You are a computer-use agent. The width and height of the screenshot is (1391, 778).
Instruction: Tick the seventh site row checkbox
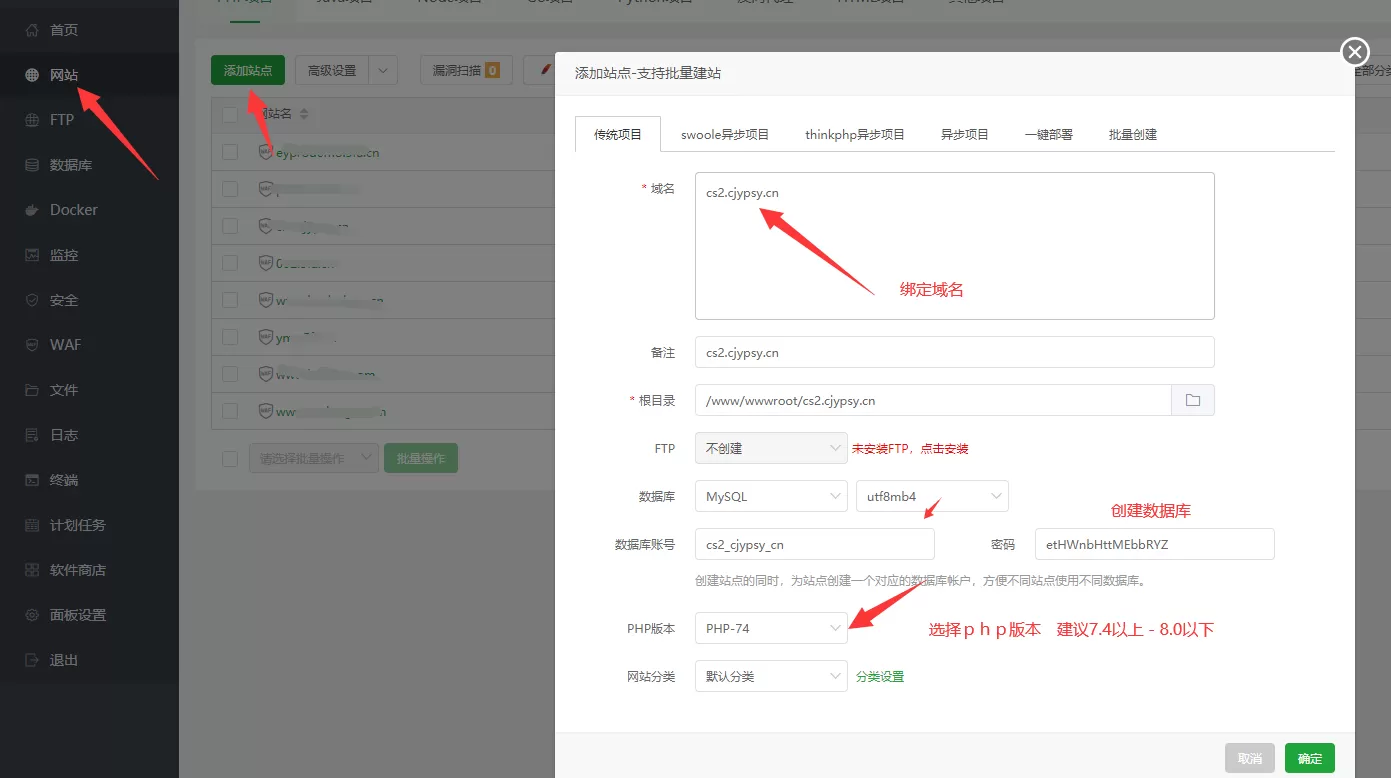(230, 374)
